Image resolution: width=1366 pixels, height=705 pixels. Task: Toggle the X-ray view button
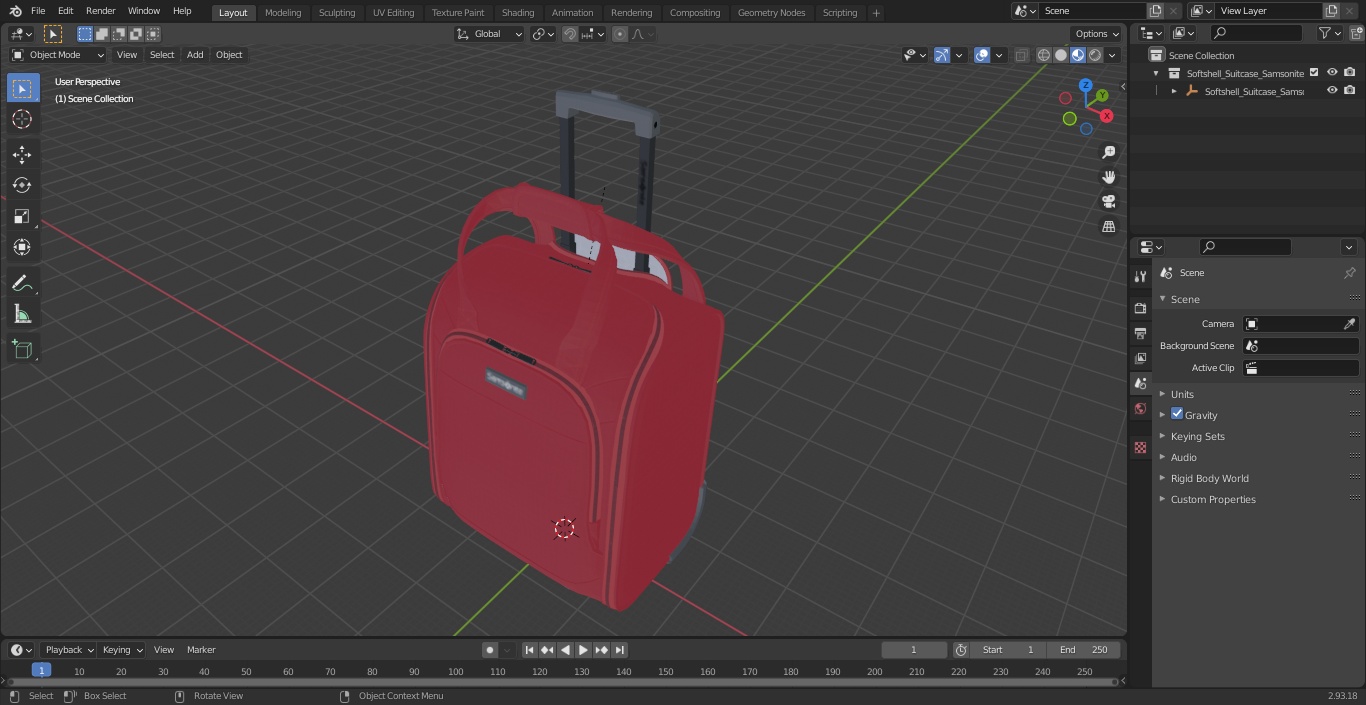pos(1021,55)
